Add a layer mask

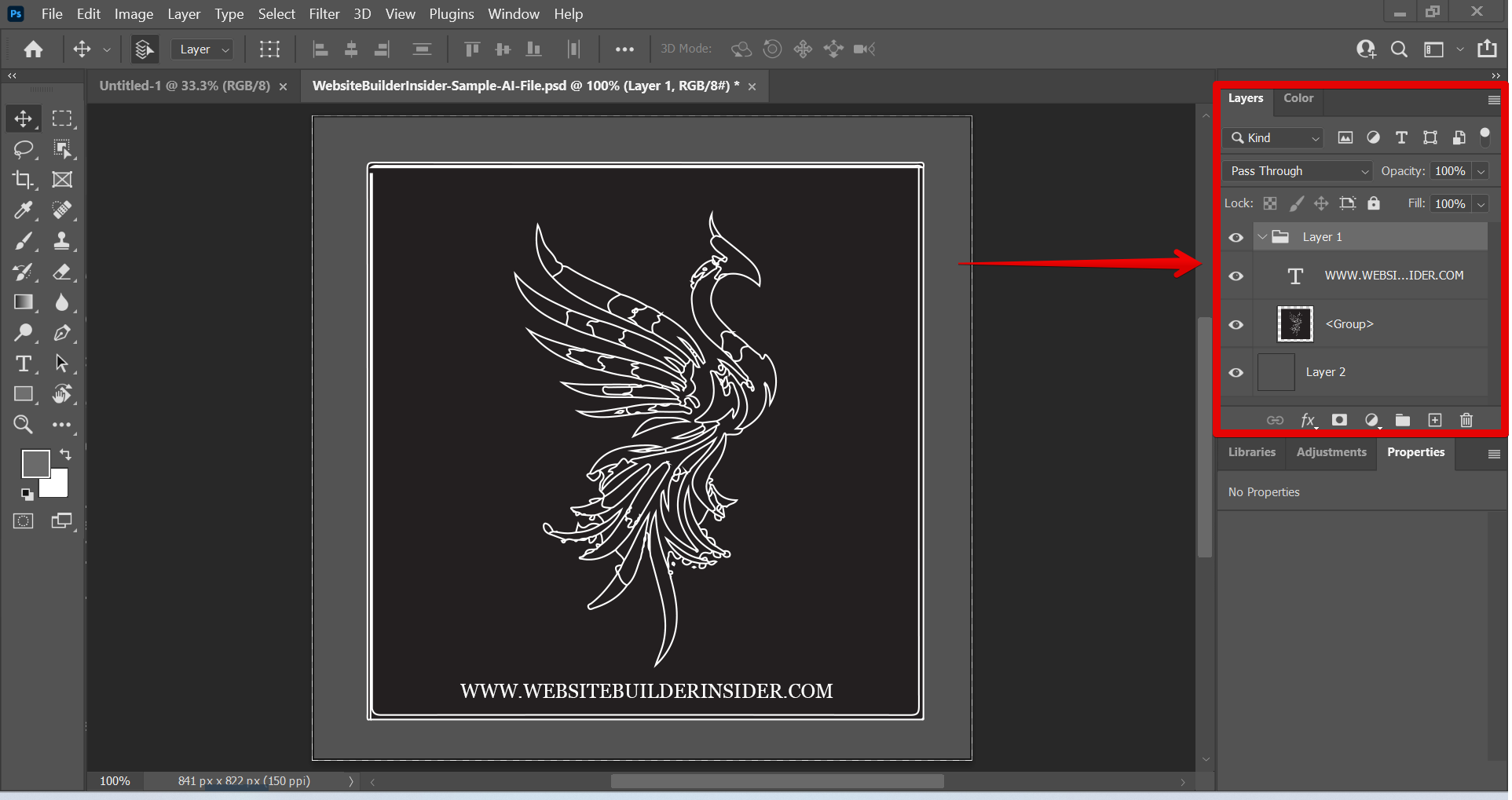point(1339,421)
